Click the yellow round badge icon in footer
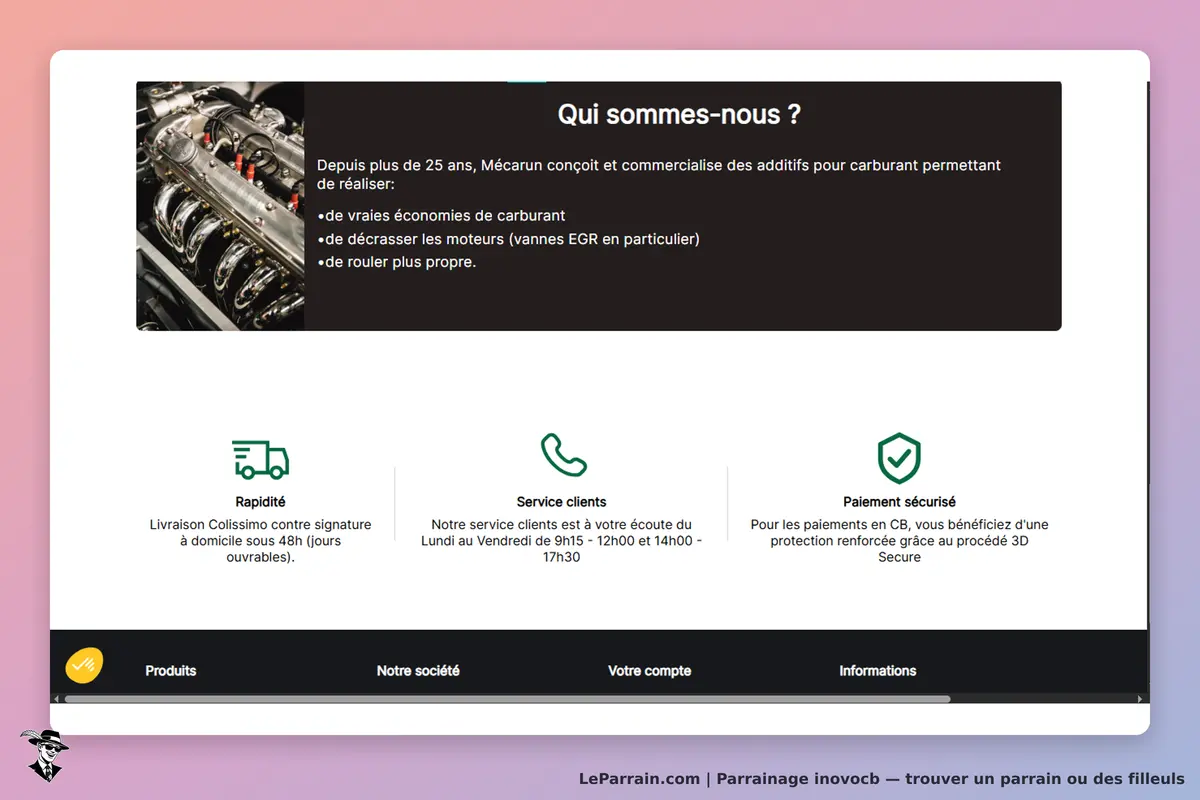 coord(84,665)
